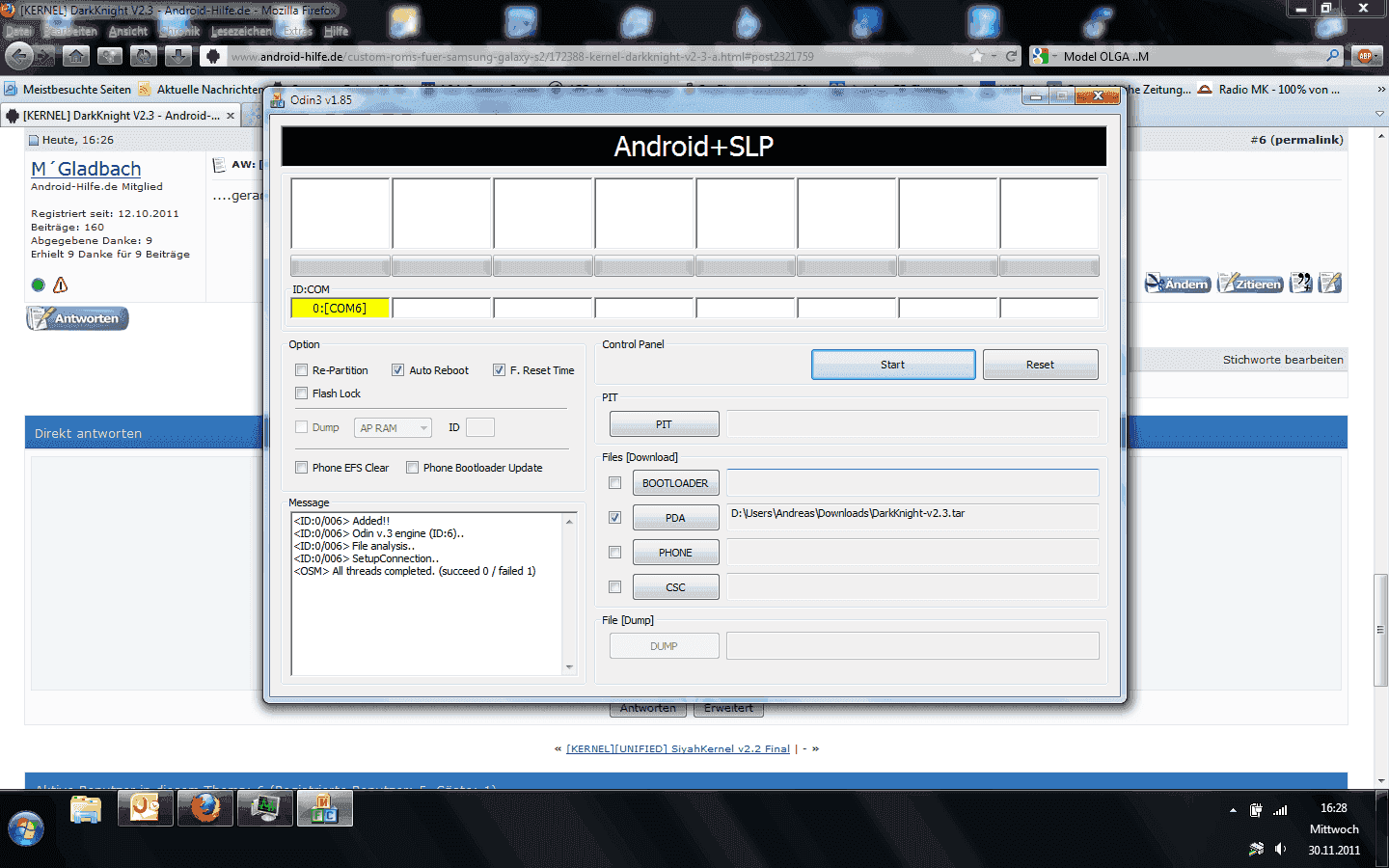
Task: Open Ansicht menu in Firefox
Action: click(128, 31)
